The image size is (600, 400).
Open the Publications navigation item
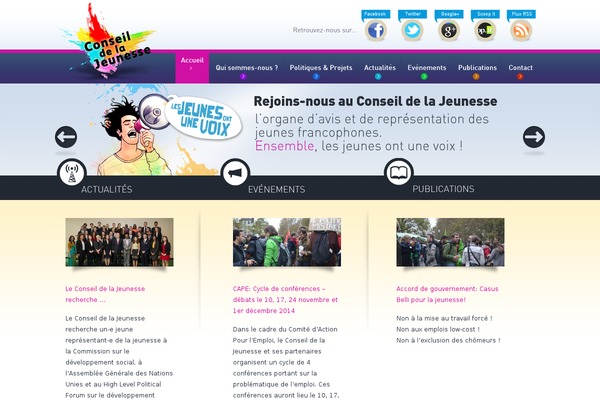click(x=477, y=68)
